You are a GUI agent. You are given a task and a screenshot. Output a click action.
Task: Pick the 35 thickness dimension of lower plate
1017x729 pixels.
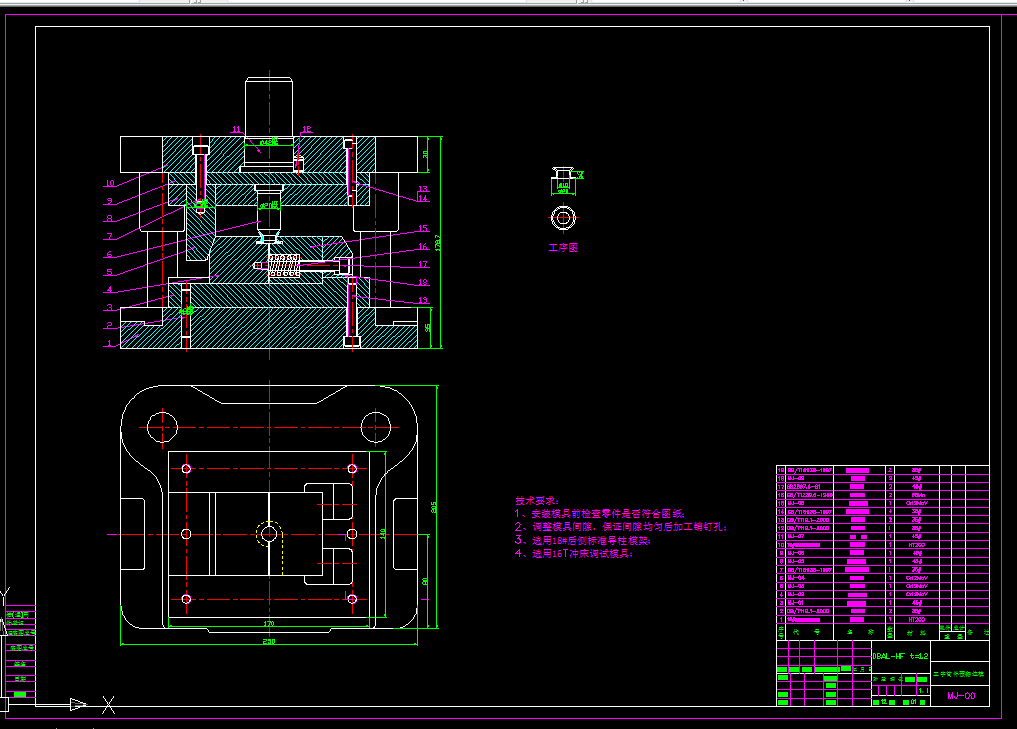(427, 328)
